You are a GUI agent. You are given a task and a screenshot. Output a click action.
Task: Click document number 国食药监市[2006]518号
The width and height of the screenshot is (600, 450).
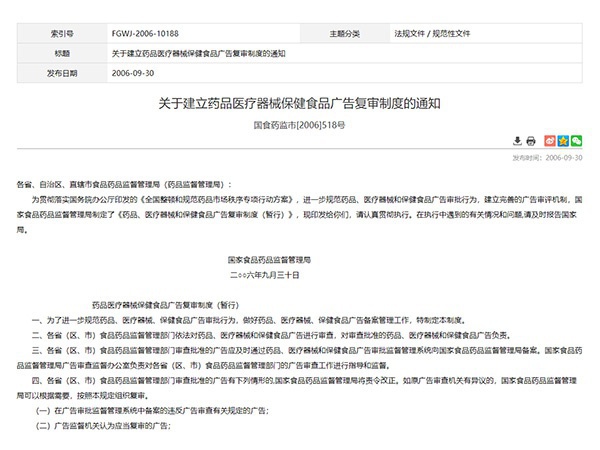[300, 124]
